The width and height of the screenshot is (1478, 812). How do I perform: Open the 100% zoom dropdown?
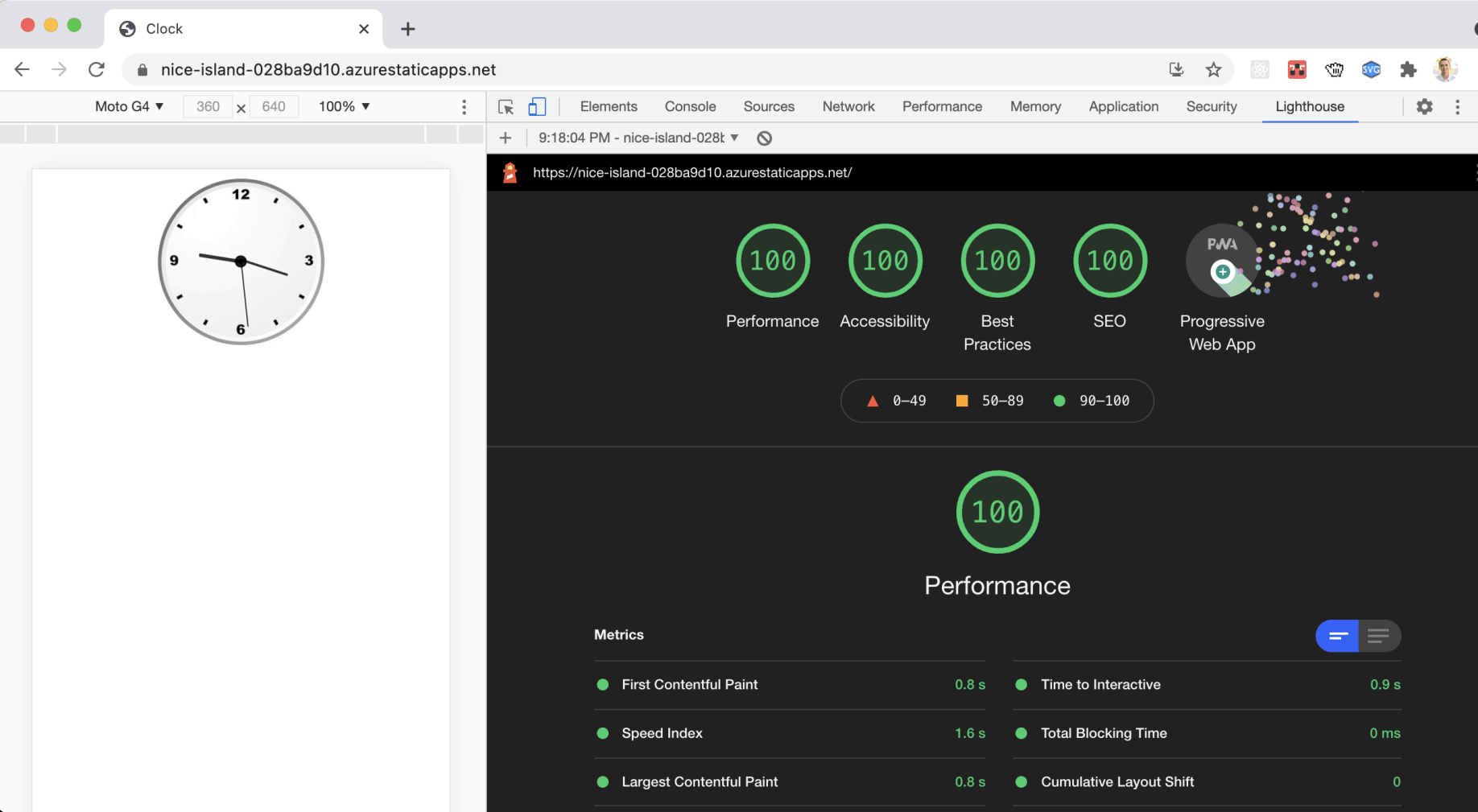click(x=344, y=106)
